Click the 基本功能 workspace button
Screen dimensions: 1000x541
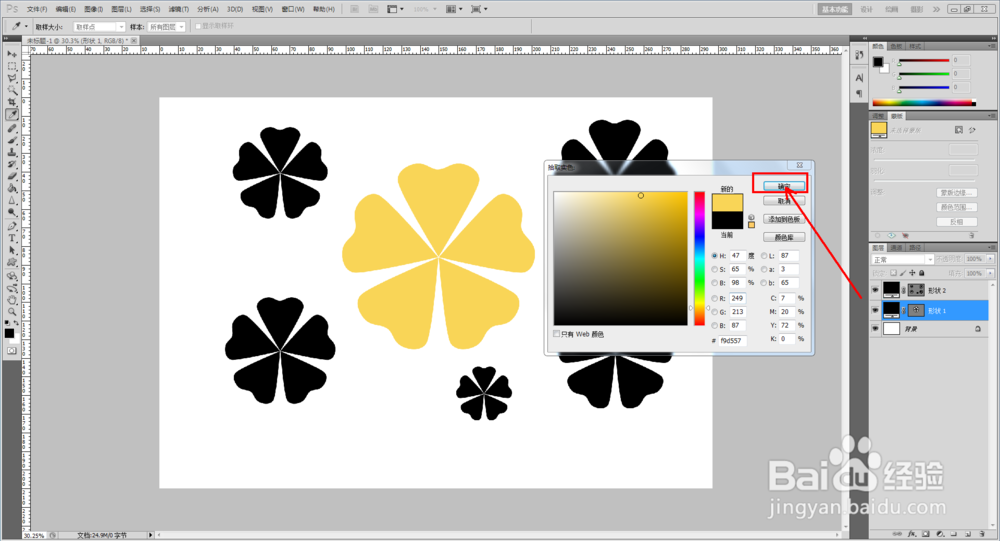[834, 9]
